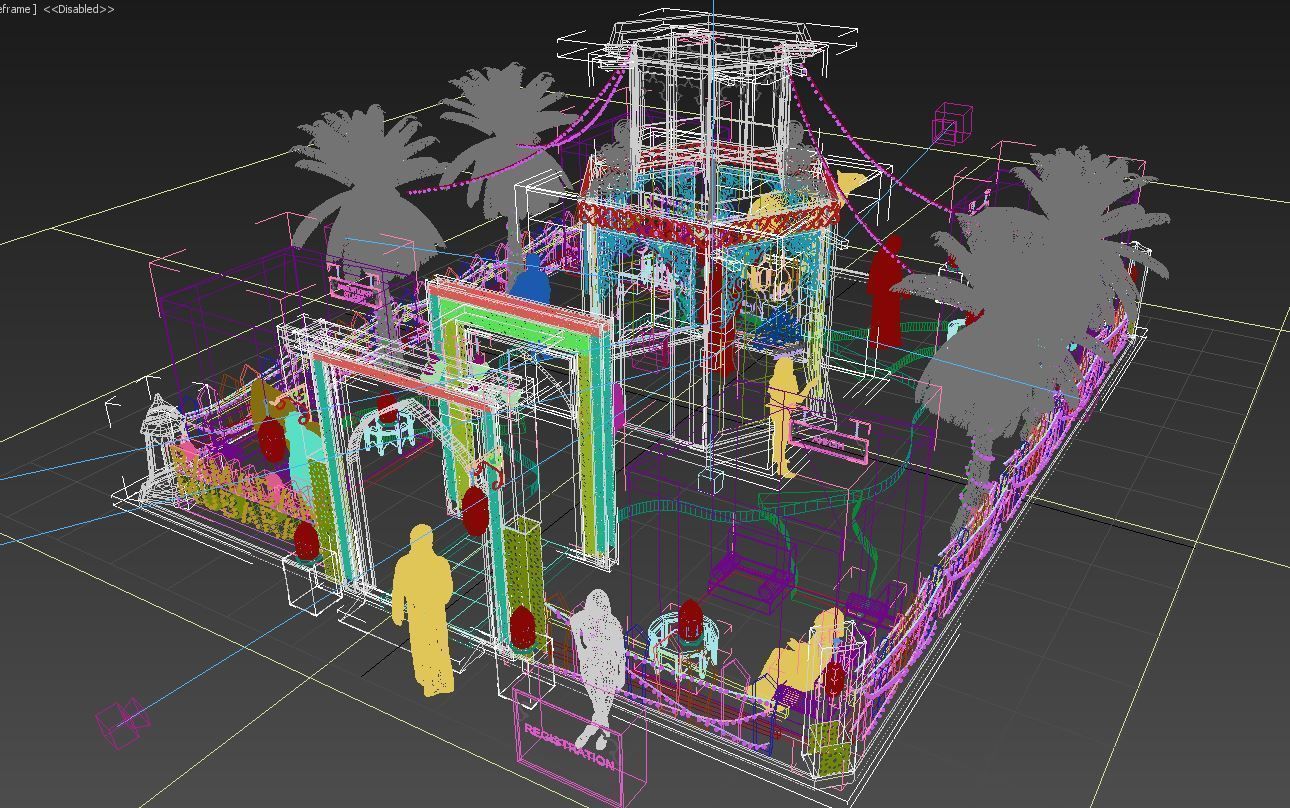Open the <<Disabled>> viewport label menu

point(78,9)
